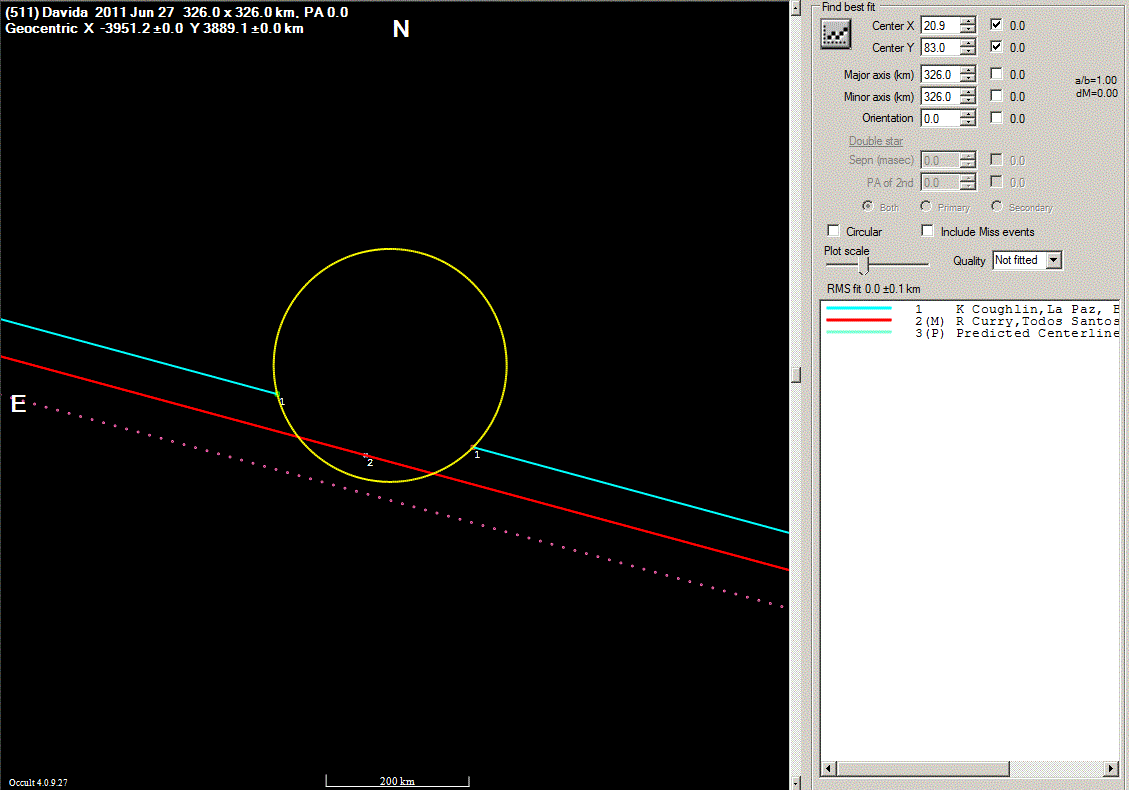Screen dimensions: 1129x790
Task: Increase the Minor axis value
Action: [968, 91]
